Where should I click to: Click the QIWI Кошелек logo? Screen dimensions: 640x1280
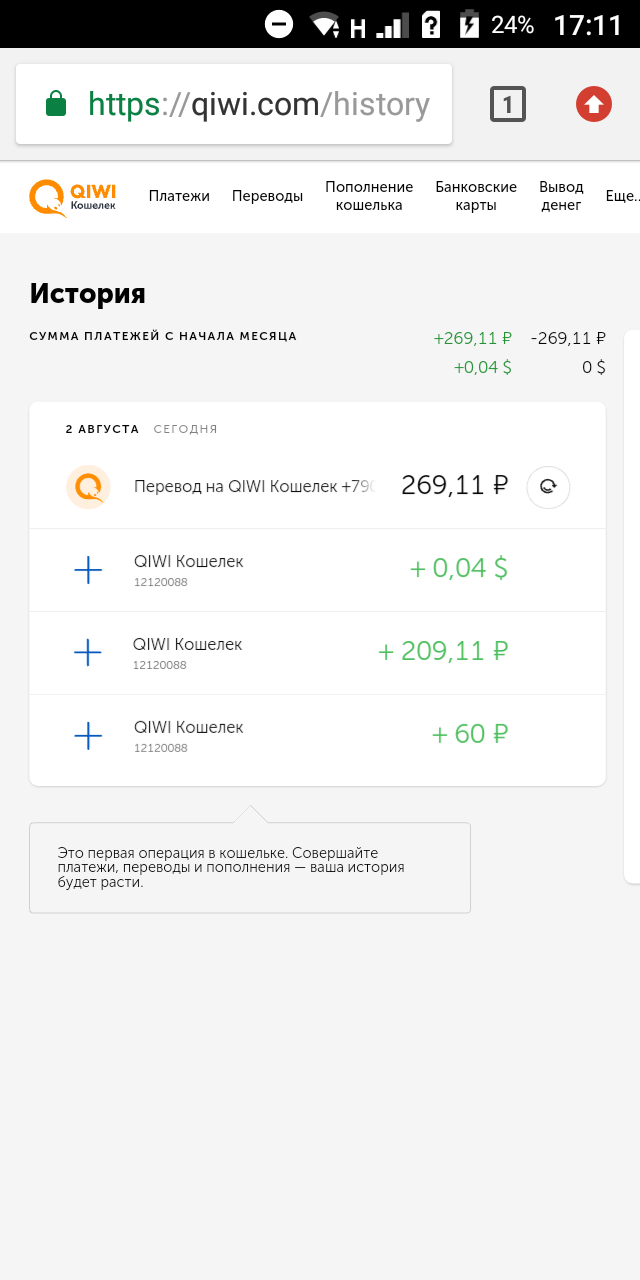pos(73,197)
